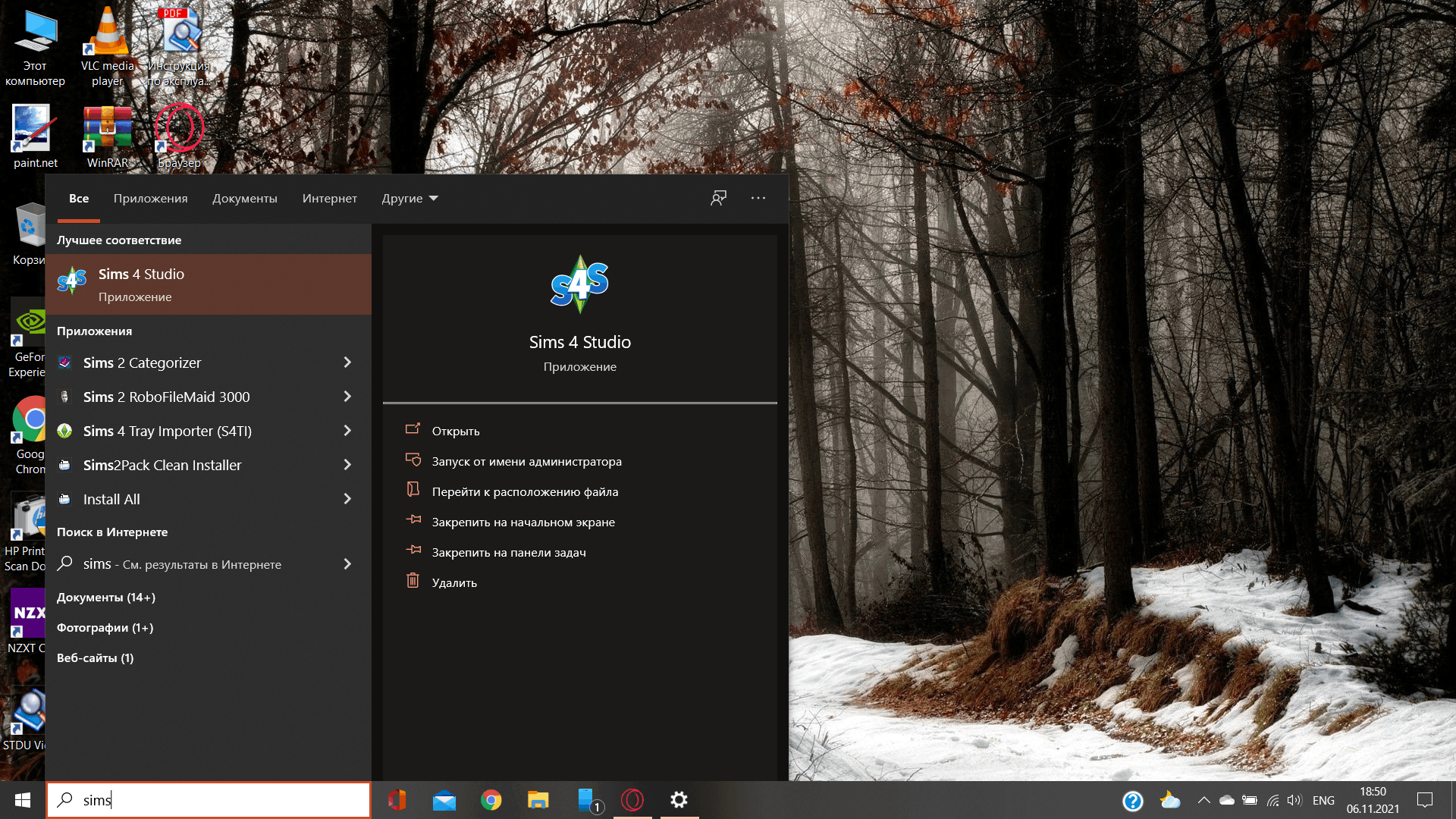Screen dimensions: 1456x819
Task: Expand Sims 4 Tray Importer result arrow
Action: (x=347, y=431)
